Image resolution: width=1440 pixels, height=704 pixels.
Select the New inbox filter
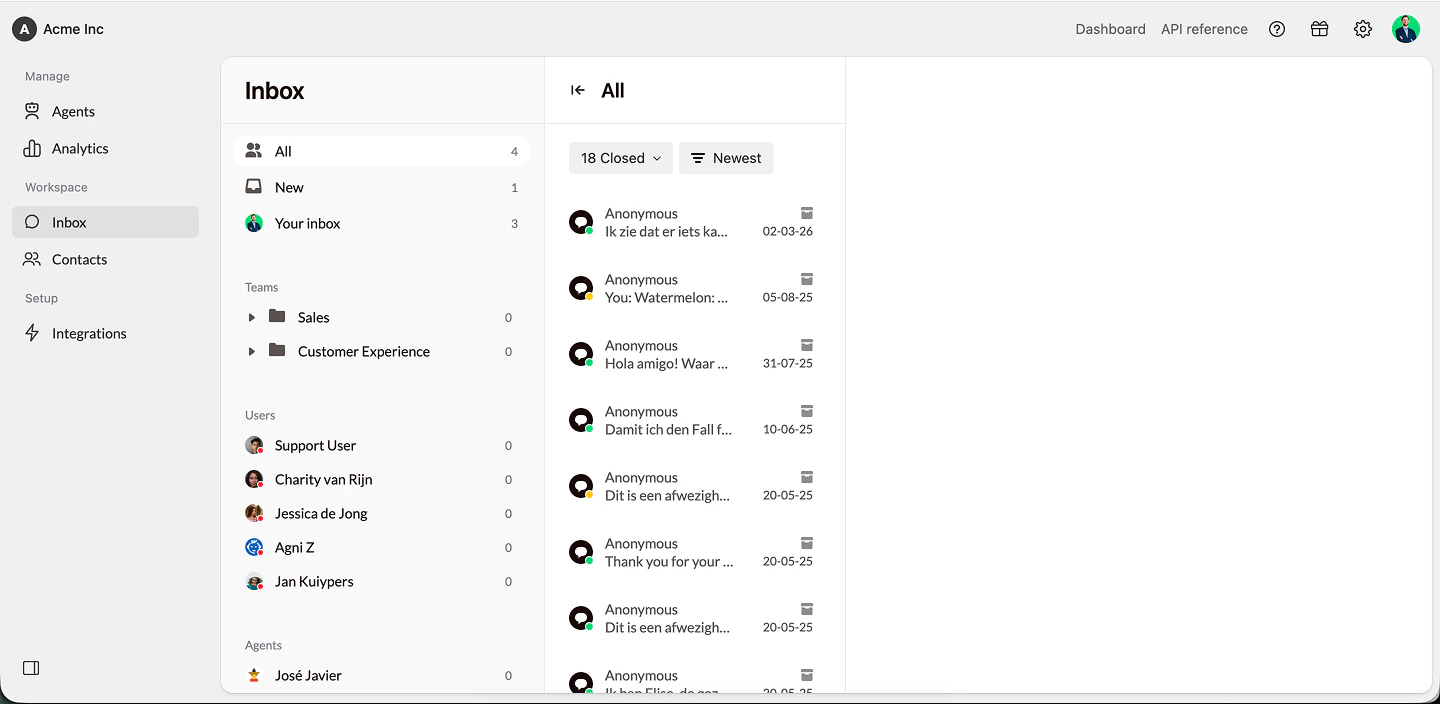pos(381,187)
